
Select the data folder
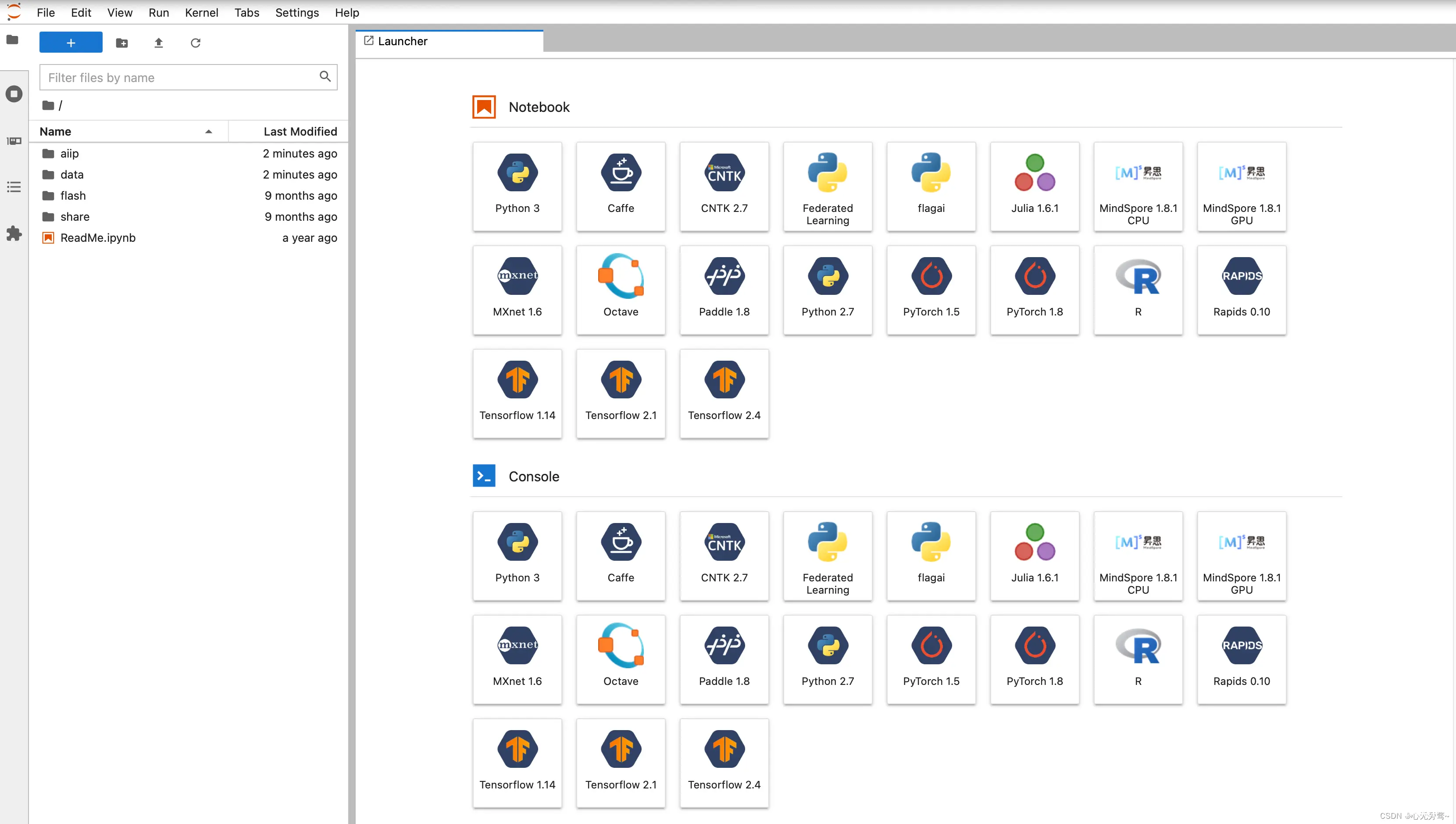189,174
